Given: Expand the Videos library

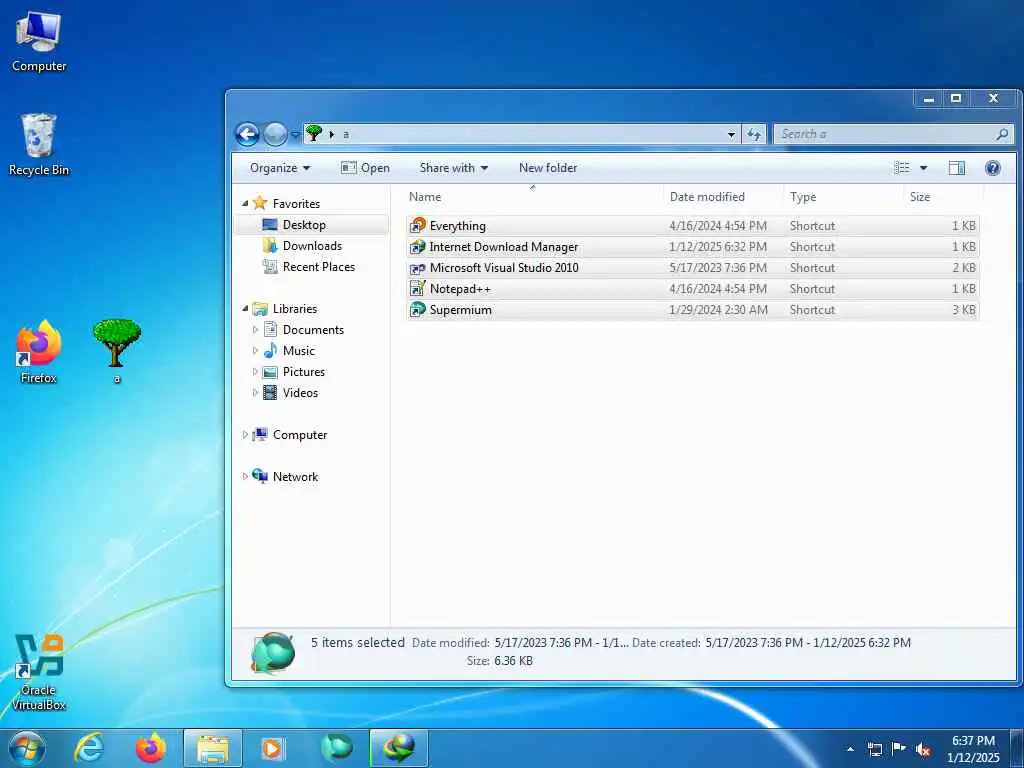Looking at the screenshot, I should point(255,393).
